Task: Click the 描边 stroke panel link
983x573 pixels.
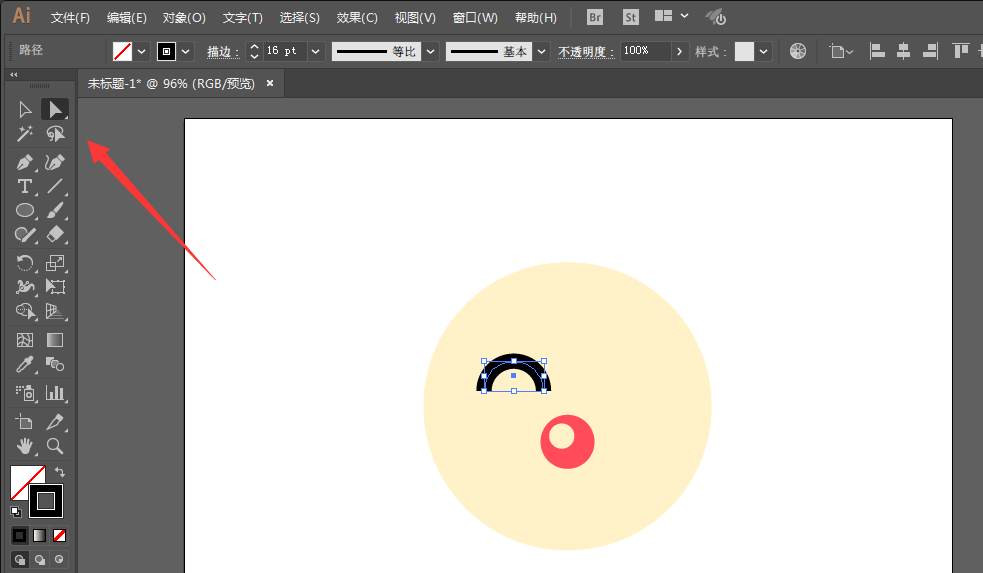Action: pos(223,52)
